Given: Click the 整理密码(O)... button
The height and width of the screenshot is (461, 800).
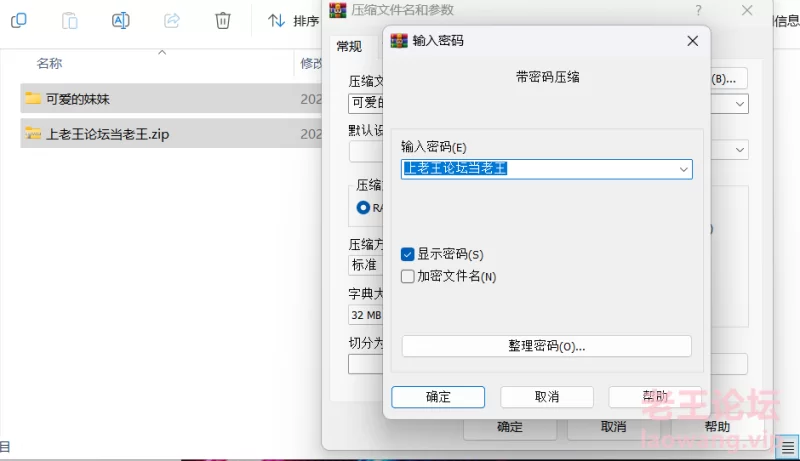Looking at the screenshot, I should coord(546,346).
